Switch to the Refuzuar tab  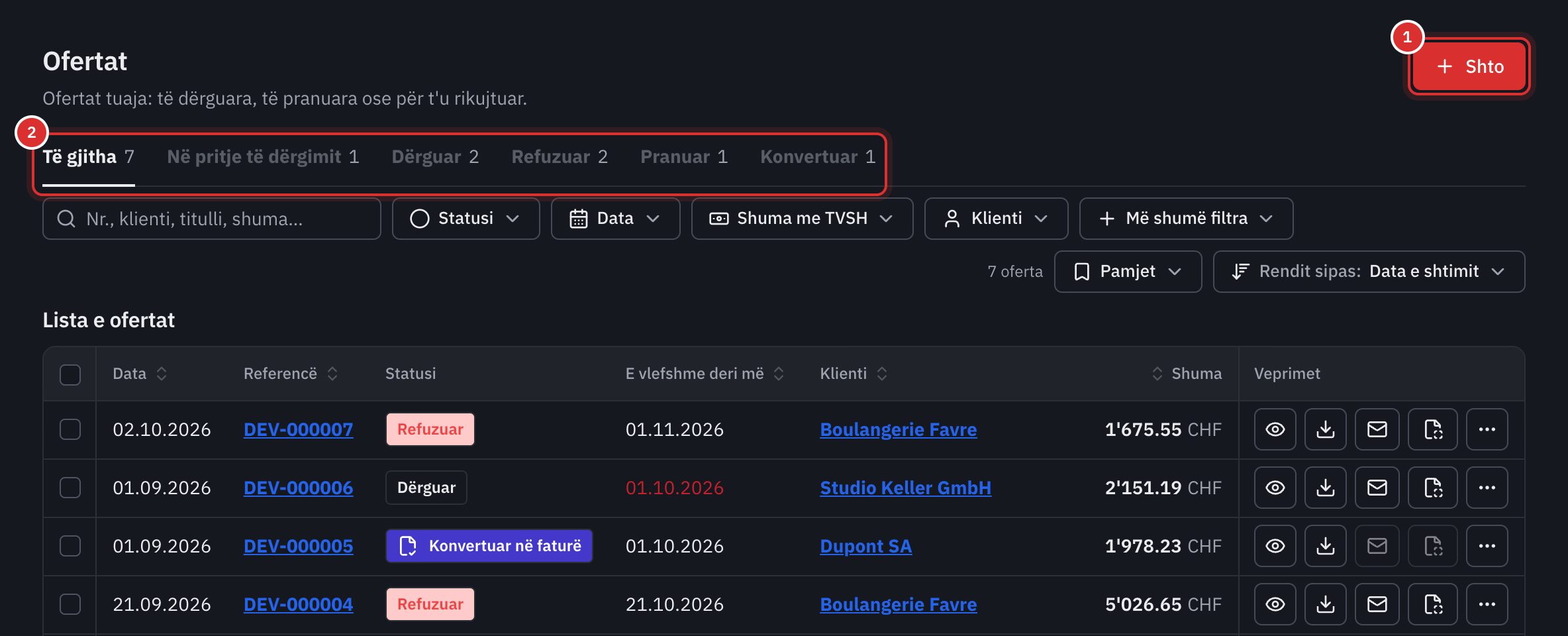tap(560, 157)
